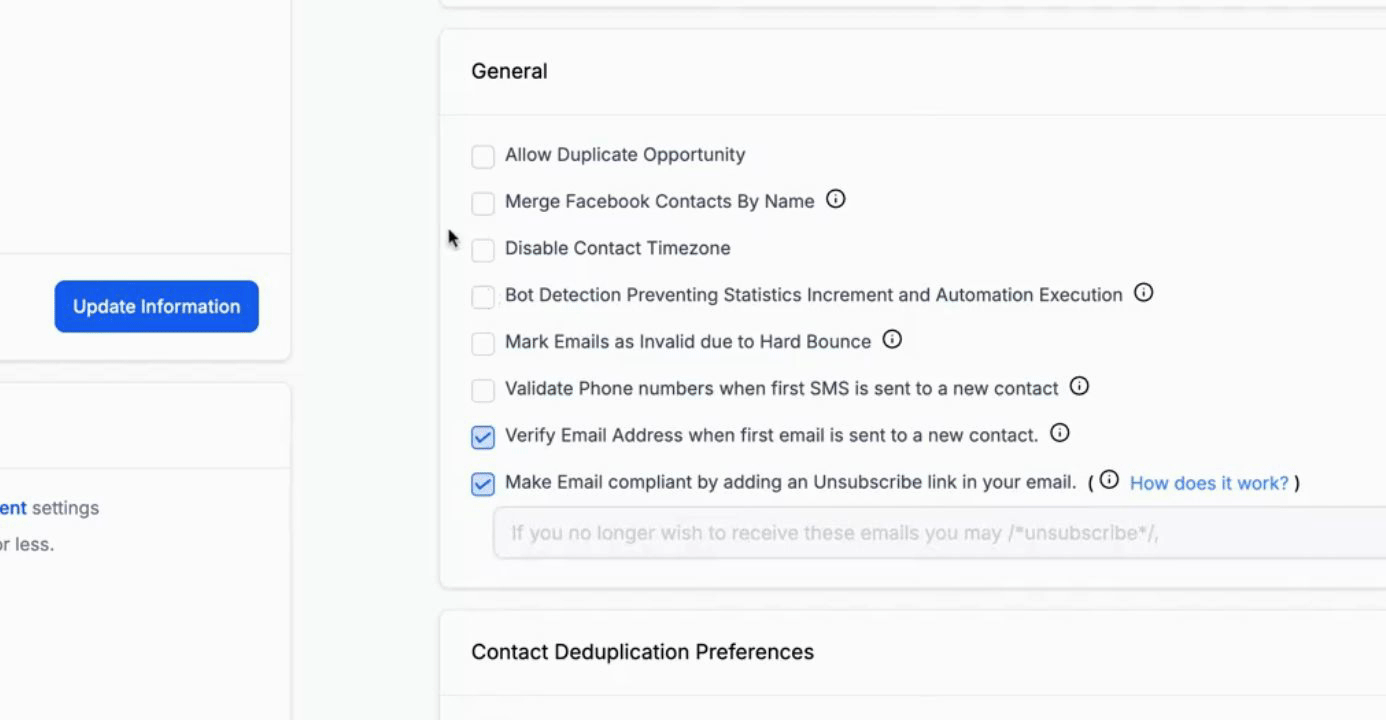Image resolution: width=1386 pixels, height=720 pixels.
Task: Click the blue link before 'settings' text
Action: 13,508
